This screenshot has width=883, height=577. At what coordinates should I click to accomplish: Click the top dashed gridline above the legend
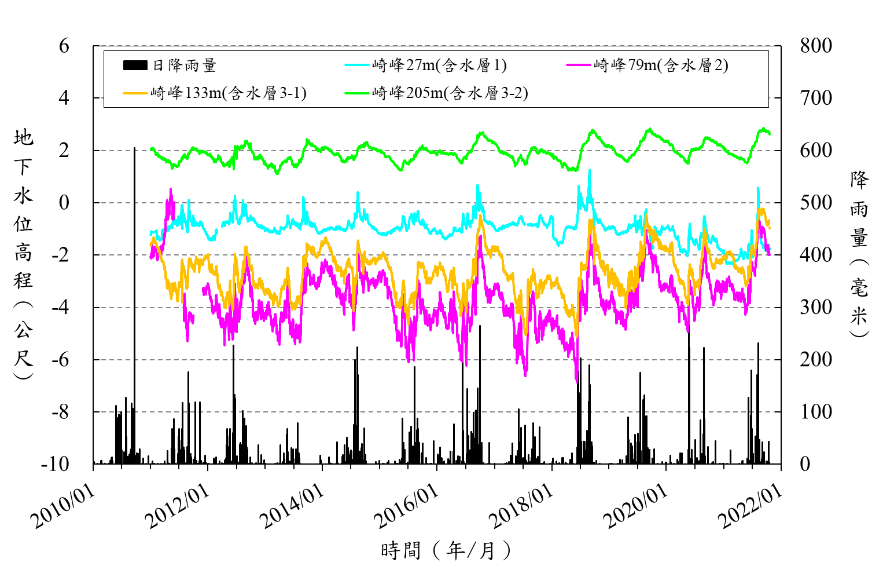(x=440, y=46)
